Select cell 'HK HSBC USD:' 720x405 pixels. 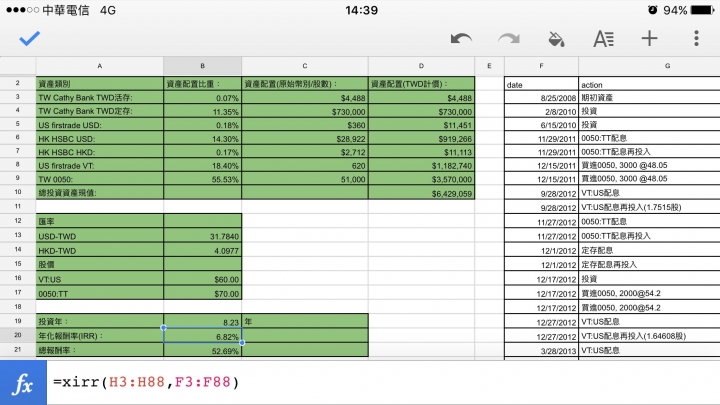point(100,138)
